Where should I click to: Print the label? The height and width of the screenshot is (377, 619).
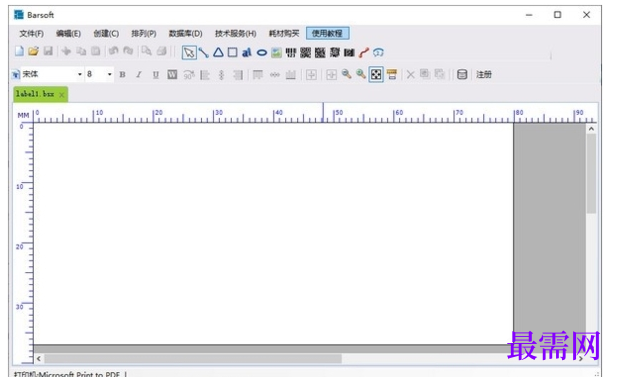coord(161,51)
